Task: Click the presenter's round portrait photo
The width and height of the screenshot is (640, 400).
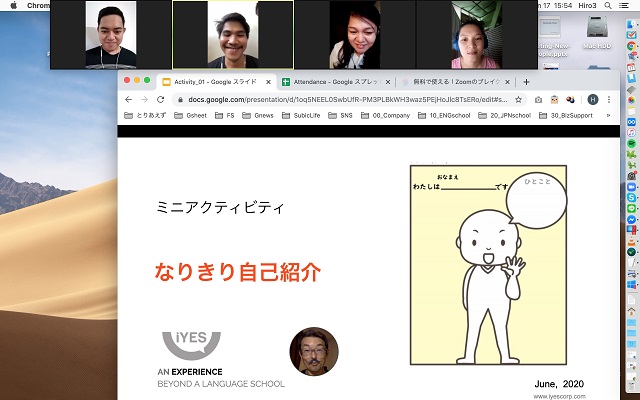Action: point(314,351)
